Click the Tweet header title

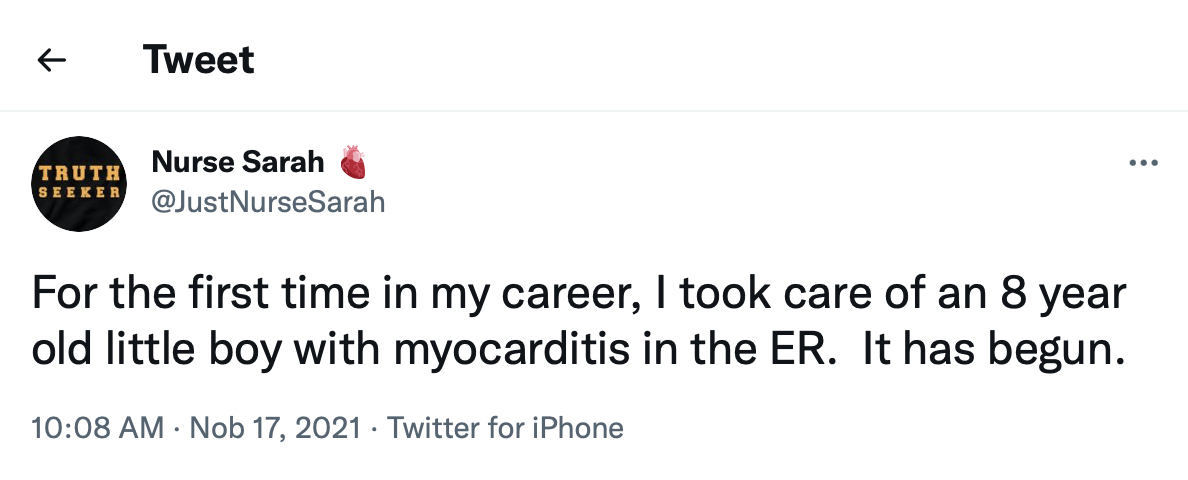click(199, 59)
